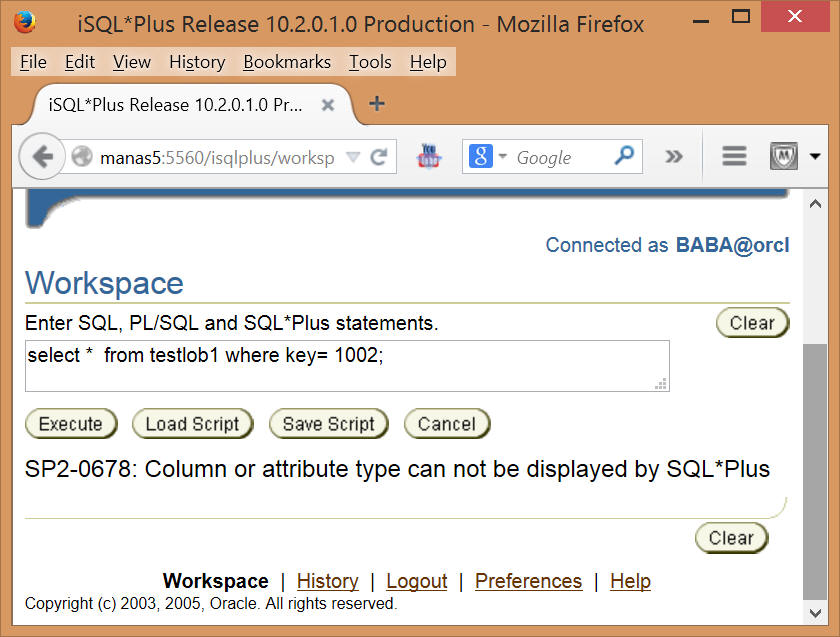This screenshot has width=840, height=637.
Task: Click the Workspace page heading
Action: tap(104, 283)
